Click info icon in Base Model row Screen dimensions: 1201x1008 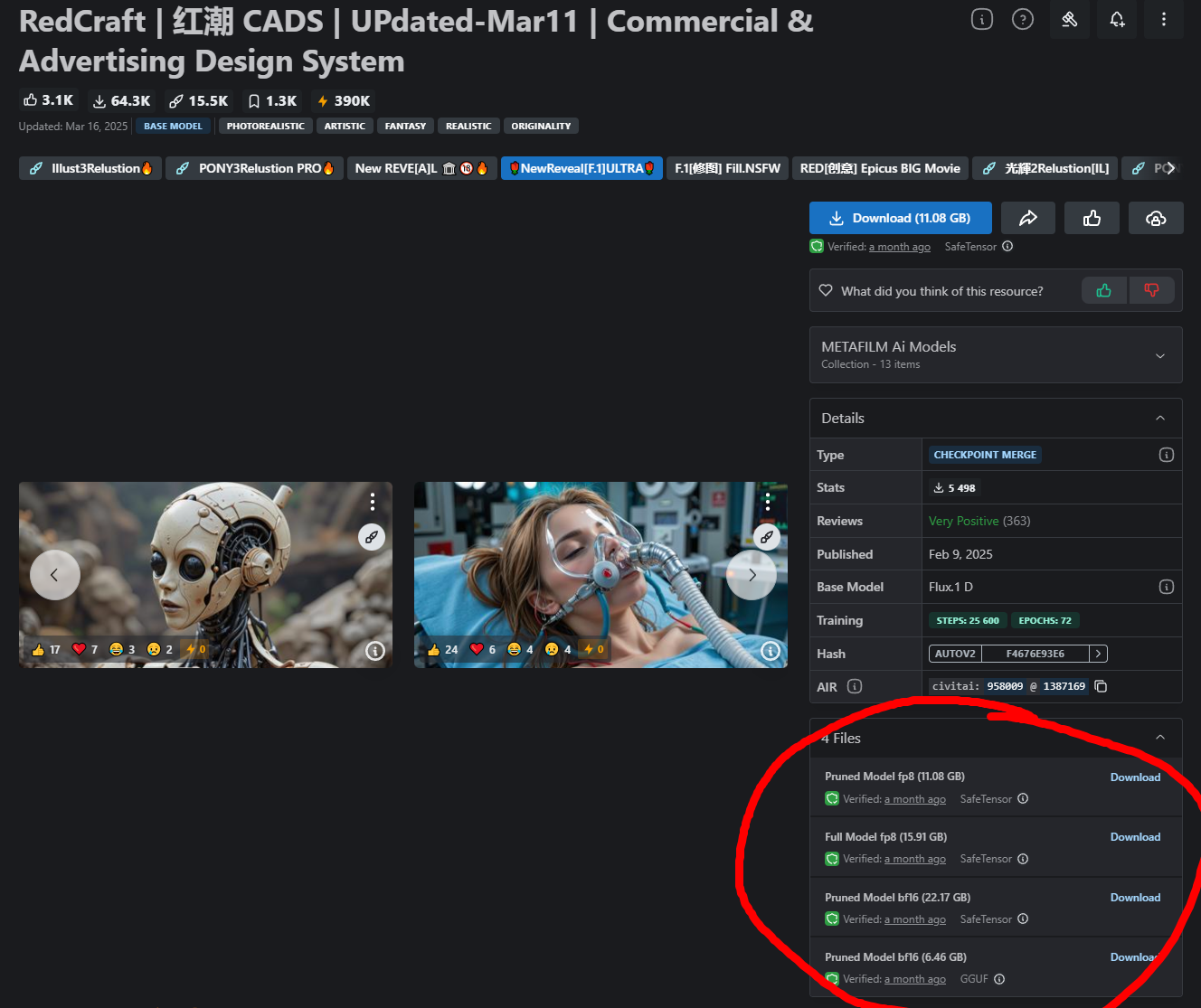(1167, 587)
